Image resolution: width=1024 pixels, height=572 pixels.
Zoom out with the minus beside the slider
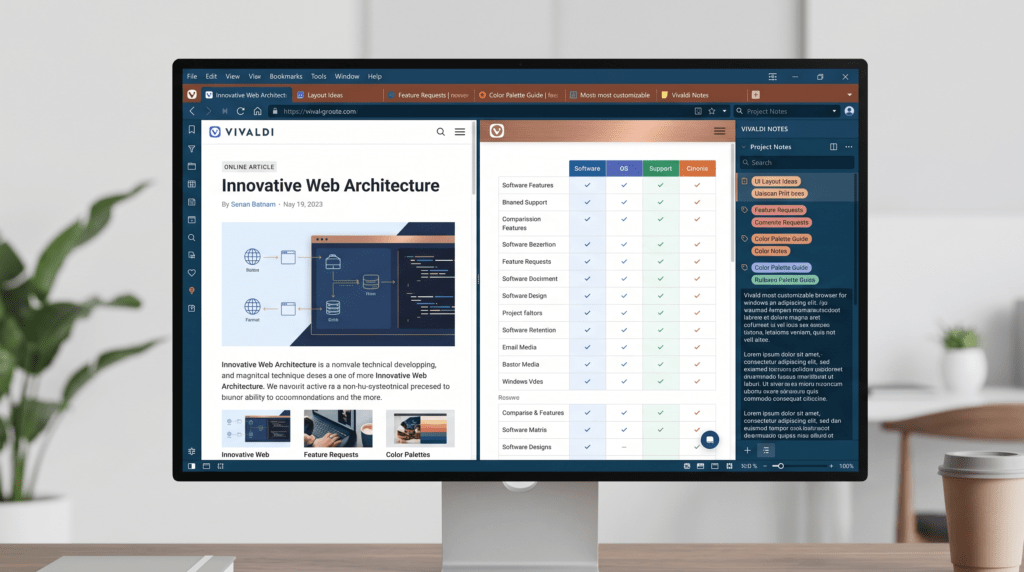[x=765, y=466]
